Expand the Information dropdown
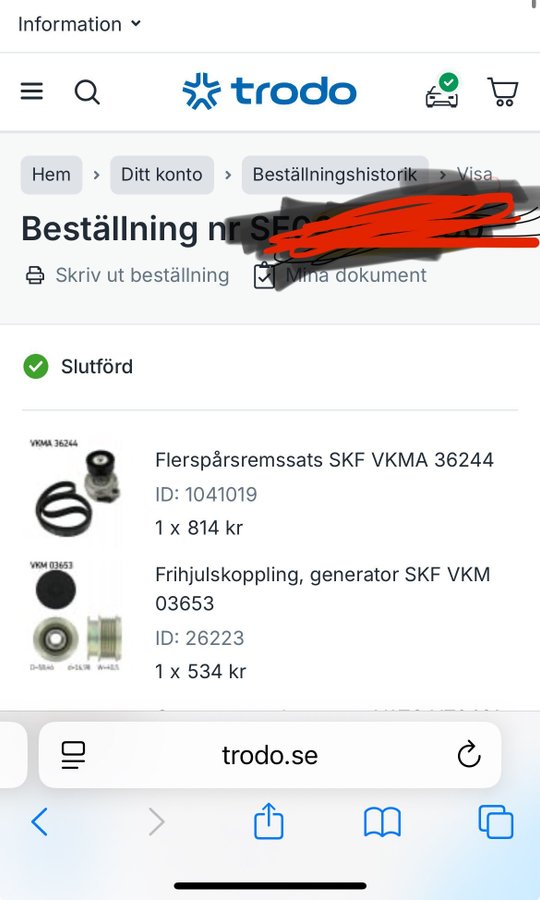The height and width of the screenshot is (900, 540). click(x=79, y=24)
